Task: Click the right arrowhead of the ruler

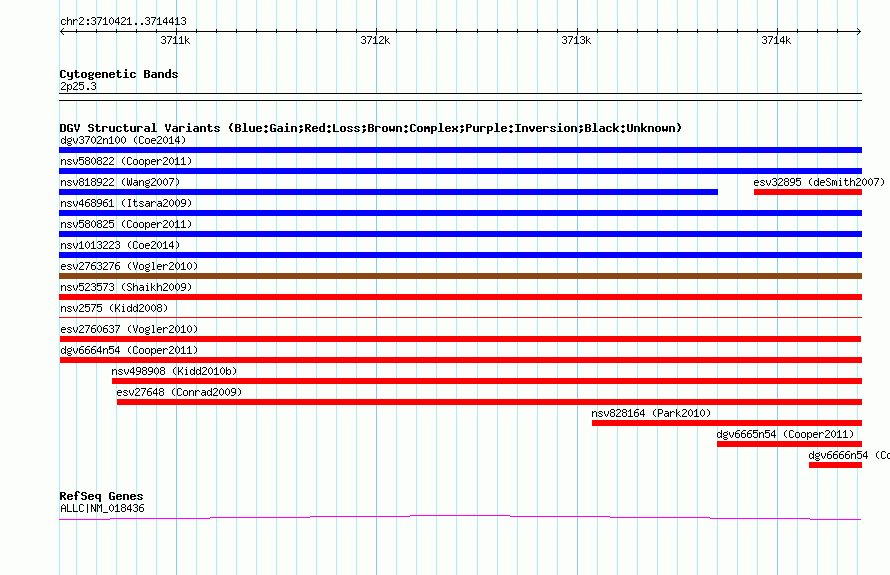Action: [x=859, y=32]
